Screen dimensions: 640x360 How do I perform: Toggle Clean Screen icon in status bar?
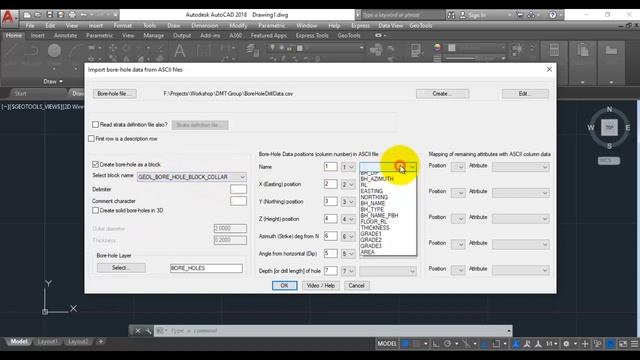(x=623, y=344)
